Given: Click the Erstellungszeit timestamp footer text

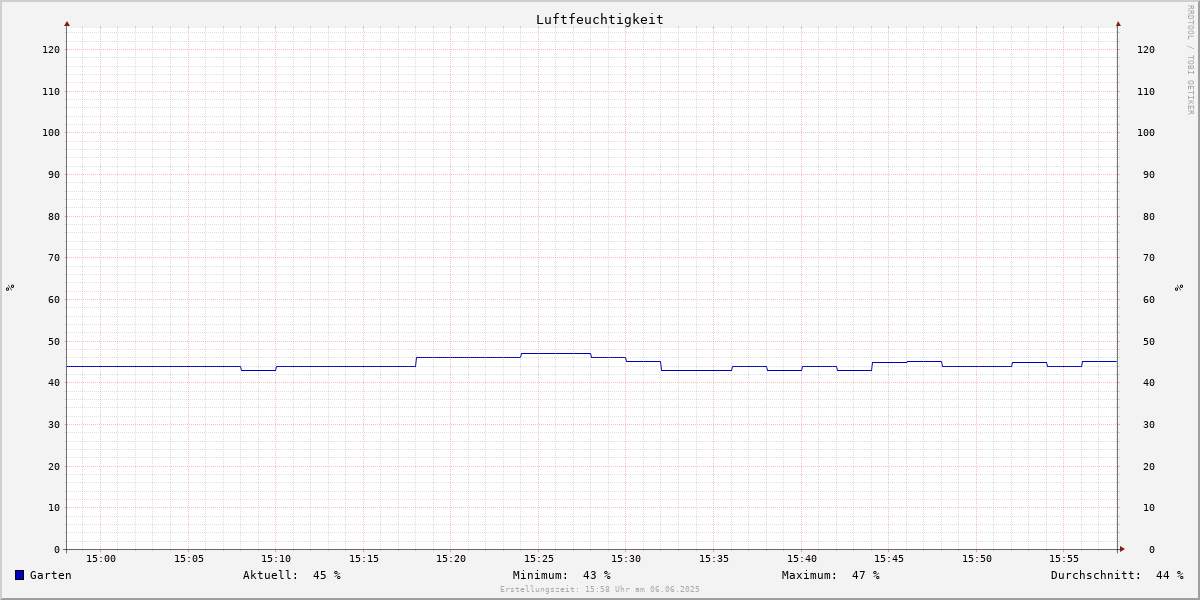Looking at the screenshot, I should [600, 589].
